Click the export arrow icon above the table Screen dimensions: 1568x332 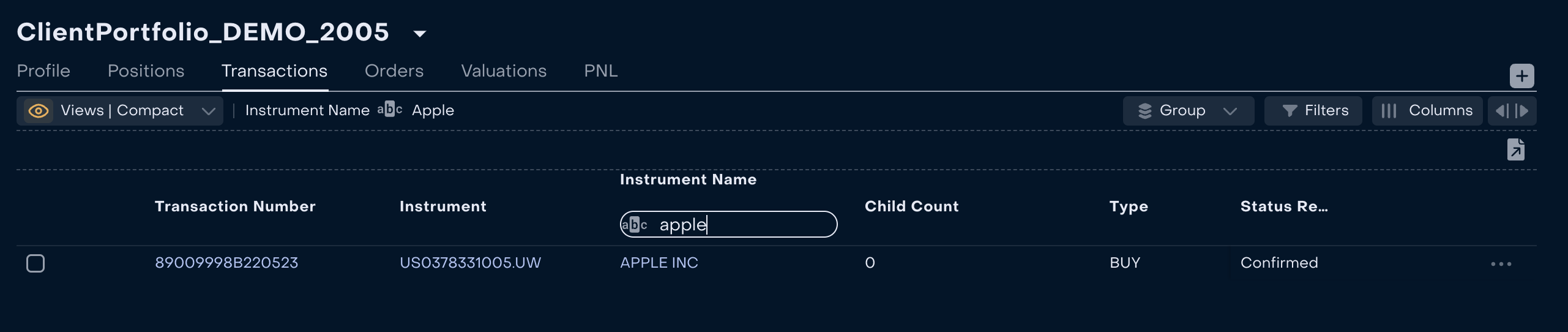(x=1515, y=149)
